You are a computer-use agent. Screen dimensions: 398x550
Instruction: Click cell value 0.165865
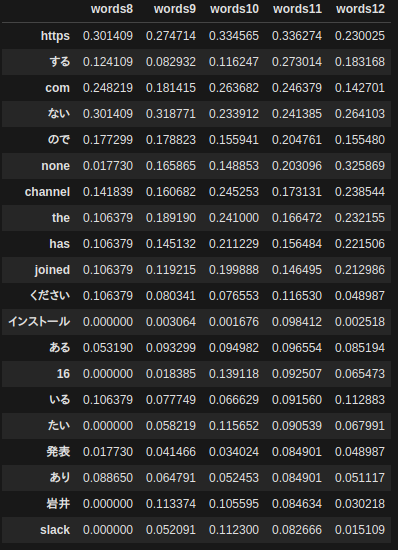coord(171,166)
